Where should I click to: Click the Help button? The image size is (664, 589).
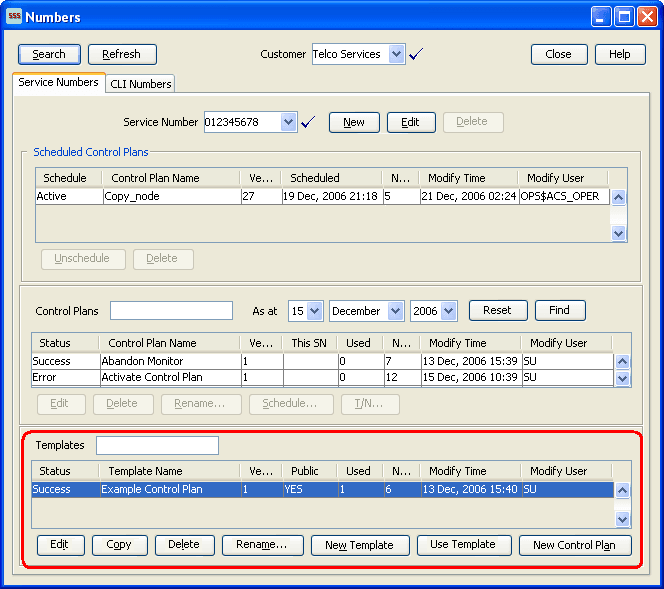coord(620,55)
